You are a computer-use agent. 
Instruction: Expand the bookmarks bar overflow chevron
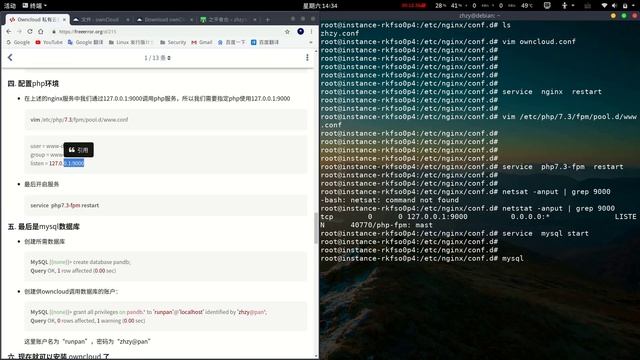[x=311, y=42]
